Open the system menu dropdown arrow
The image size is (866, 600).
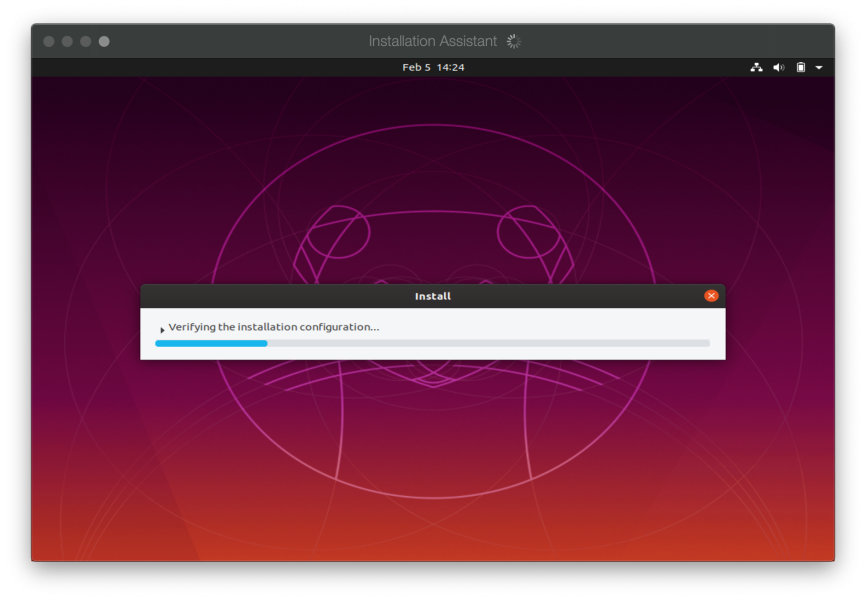819,67
